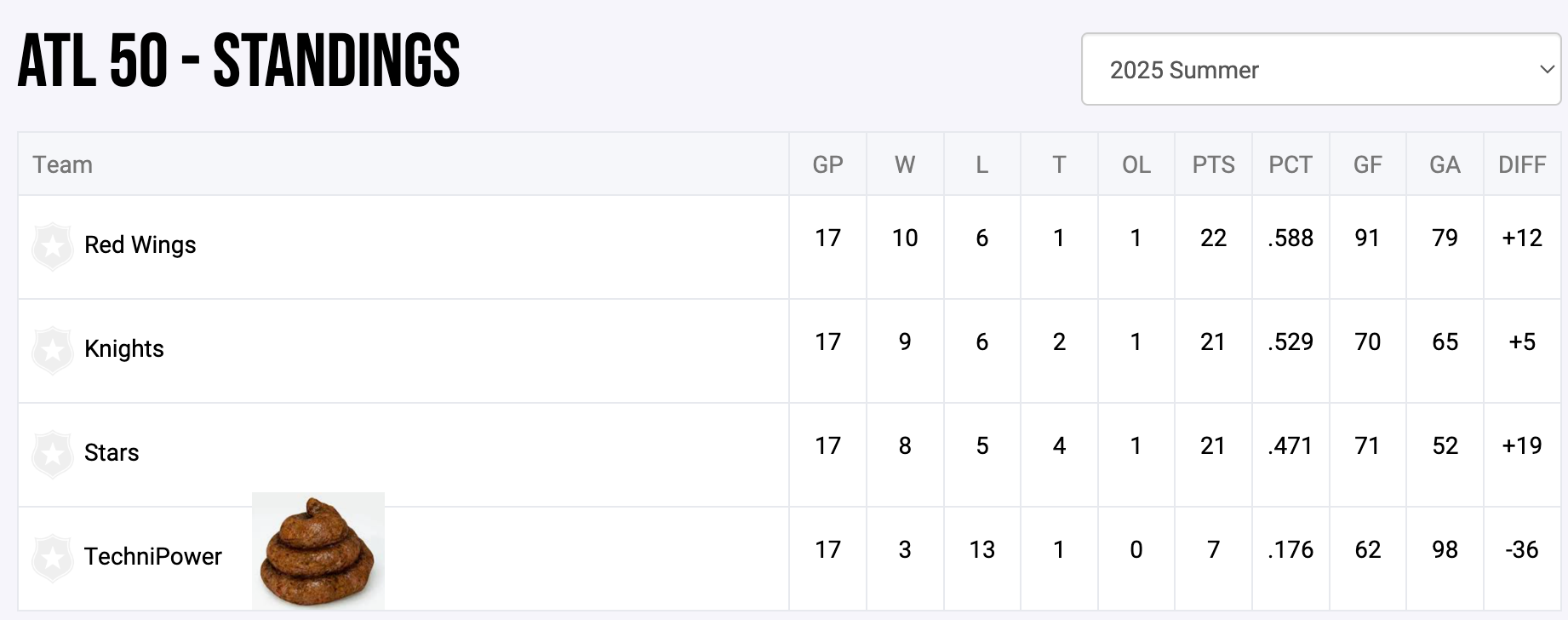
Task: Sort standings by the W column header
Action: (905, 164)
